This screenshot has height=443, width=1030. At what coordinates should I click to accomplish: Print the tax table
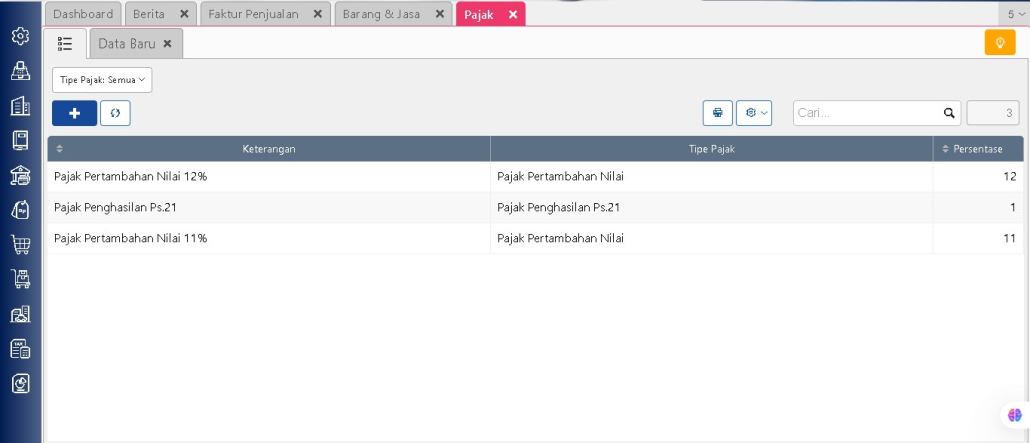(717, 113)
